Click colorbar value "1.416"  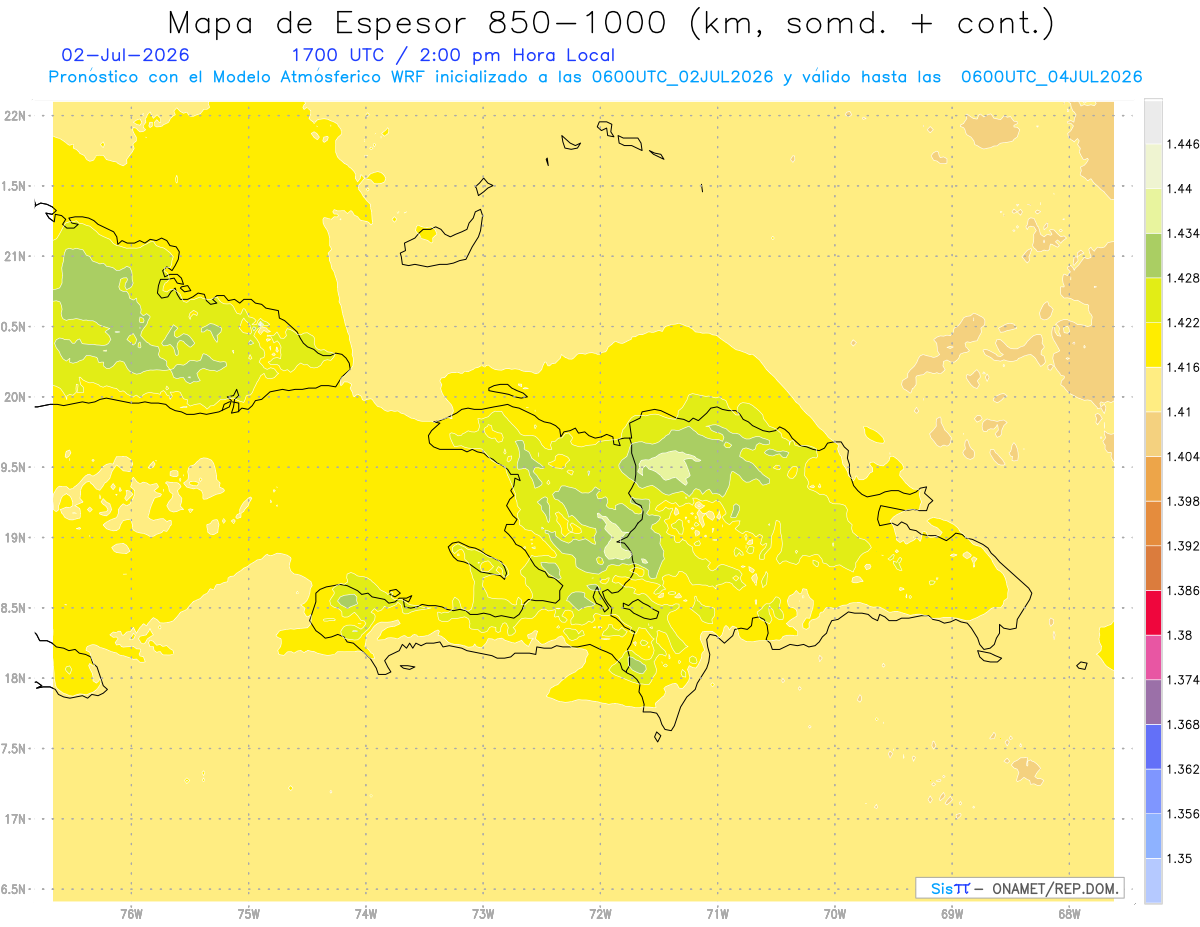pyautogui.click(x=1184, y=367)
